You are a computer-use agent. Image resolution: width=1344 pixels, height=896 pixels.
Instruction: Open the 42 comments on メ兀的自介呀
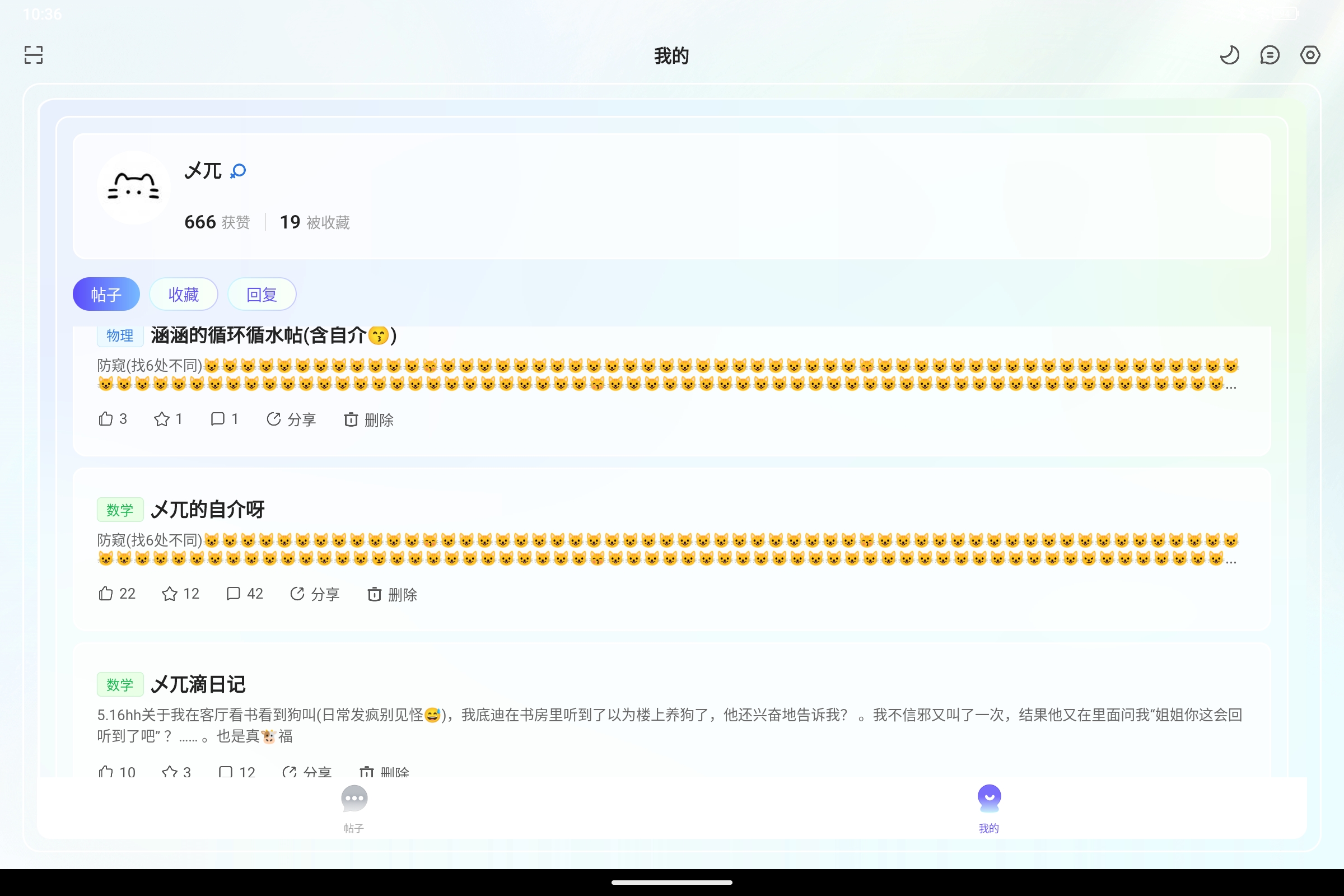(x=245, y=594)
